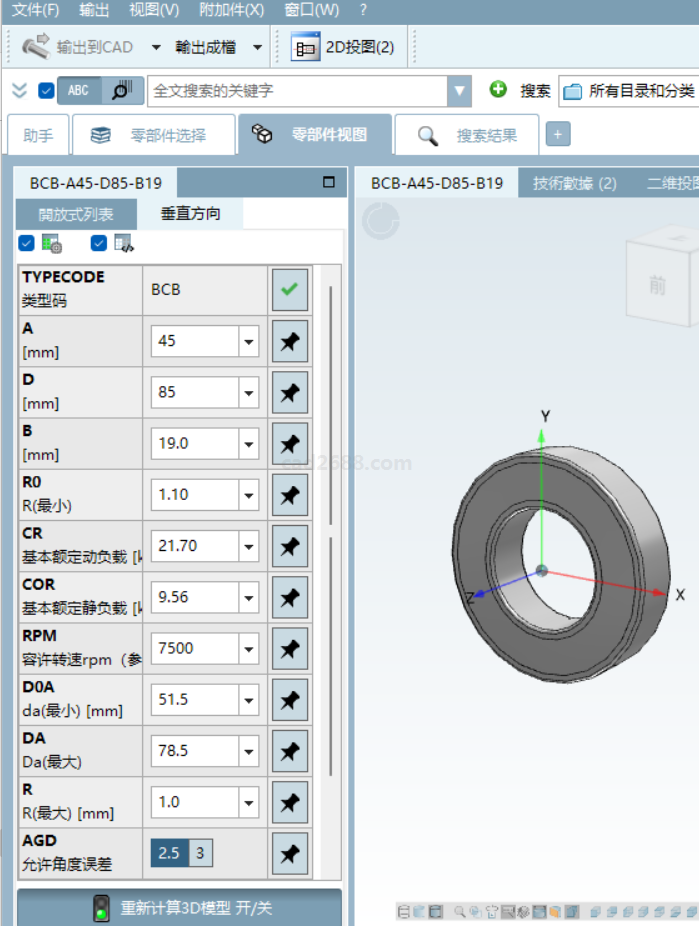Toggle the checkbox next to ABC search

[46, 91]
